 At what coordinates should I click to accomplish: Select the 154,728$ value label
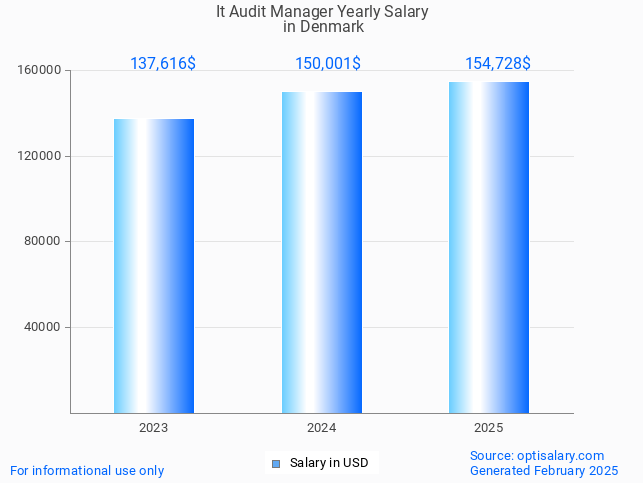point(497,63)
